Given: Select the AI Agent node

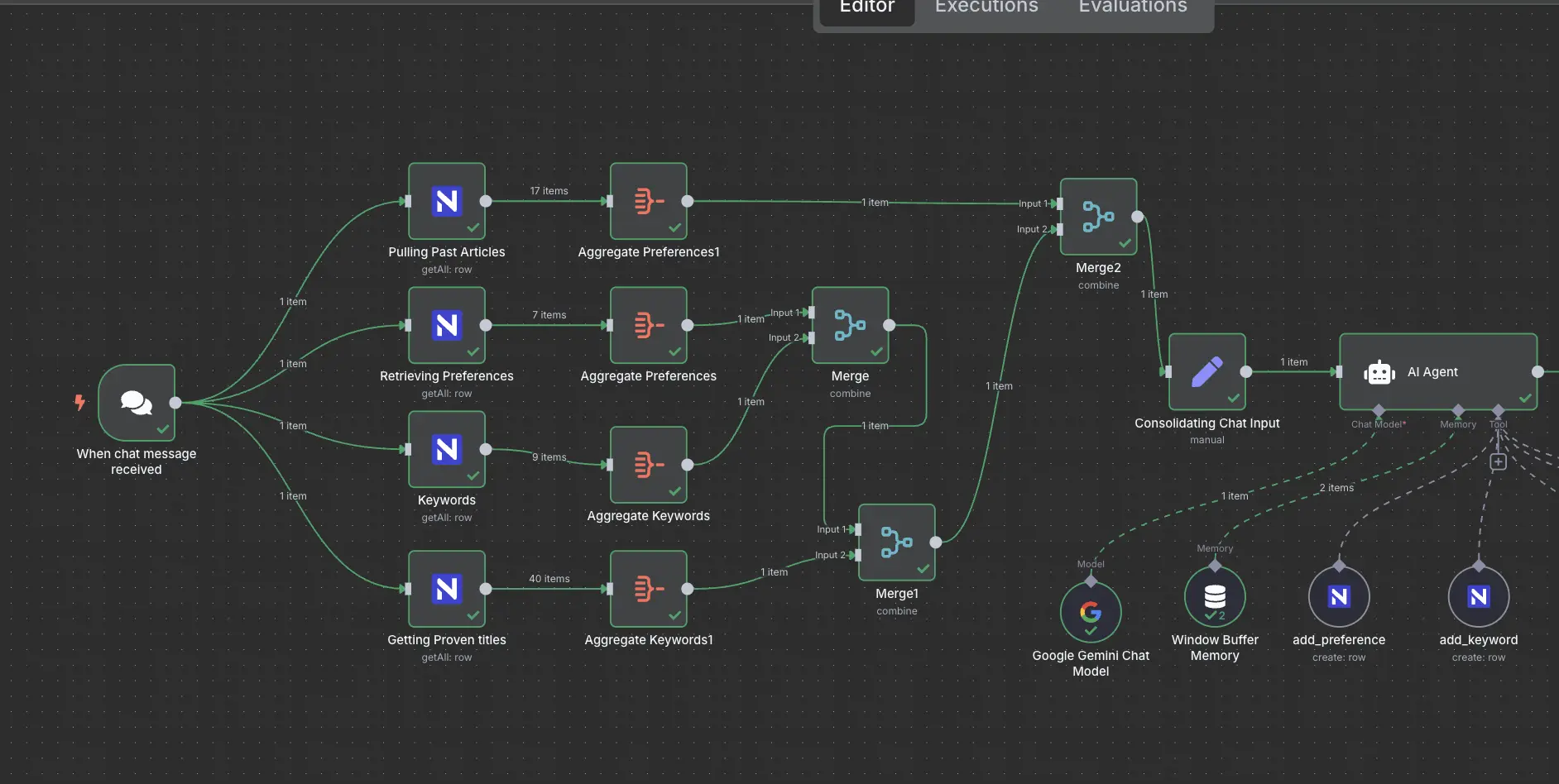Looking at the screenshot, I should click(x=1438, y=371).
